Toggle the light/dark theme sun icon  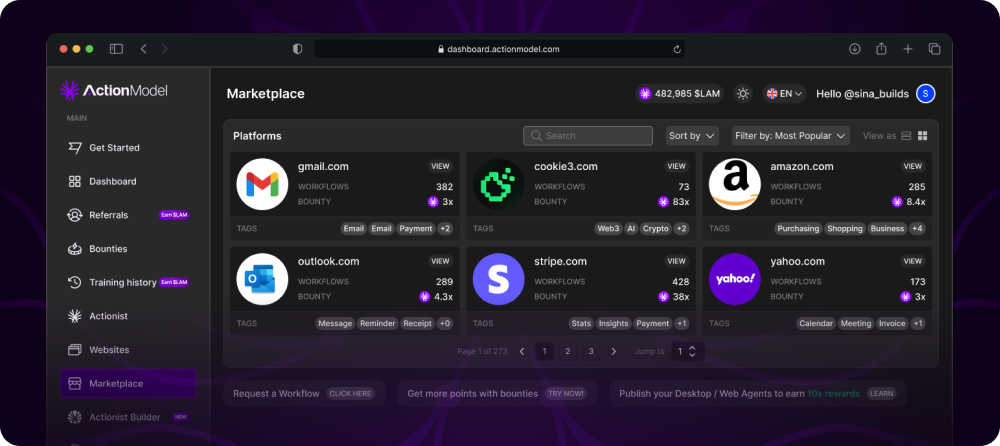point(742,94)
